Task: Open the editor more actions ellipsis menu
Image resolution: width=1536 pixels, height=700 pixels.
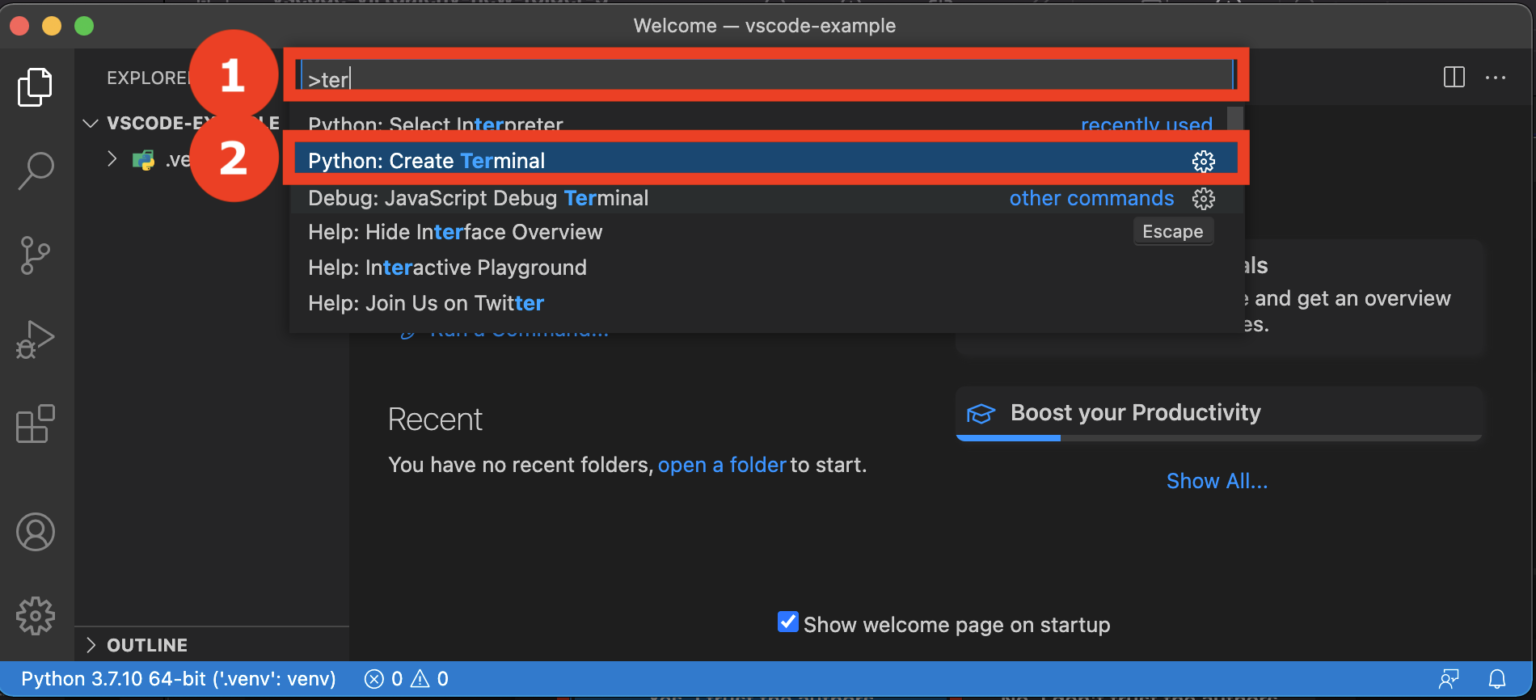Action: click(1495, 78)
